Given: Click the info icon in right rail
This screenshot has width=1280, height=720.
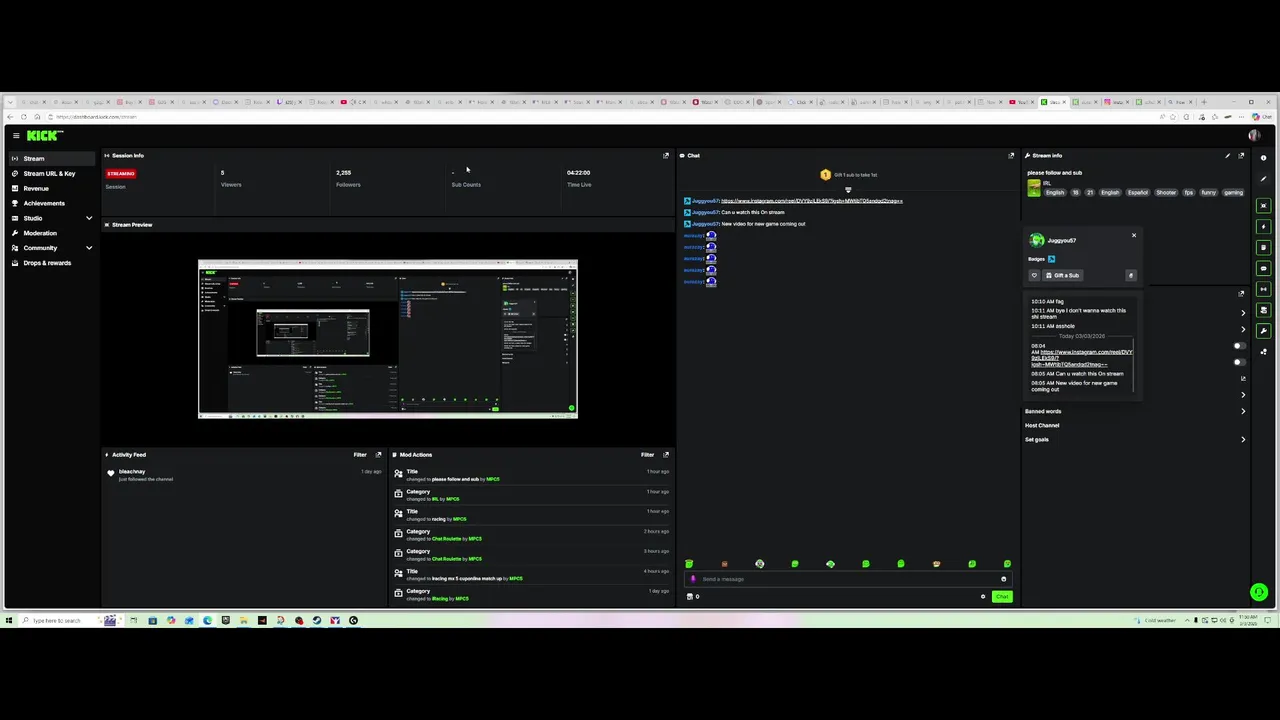Looking at the screenshot, I should pos(1263,158).
